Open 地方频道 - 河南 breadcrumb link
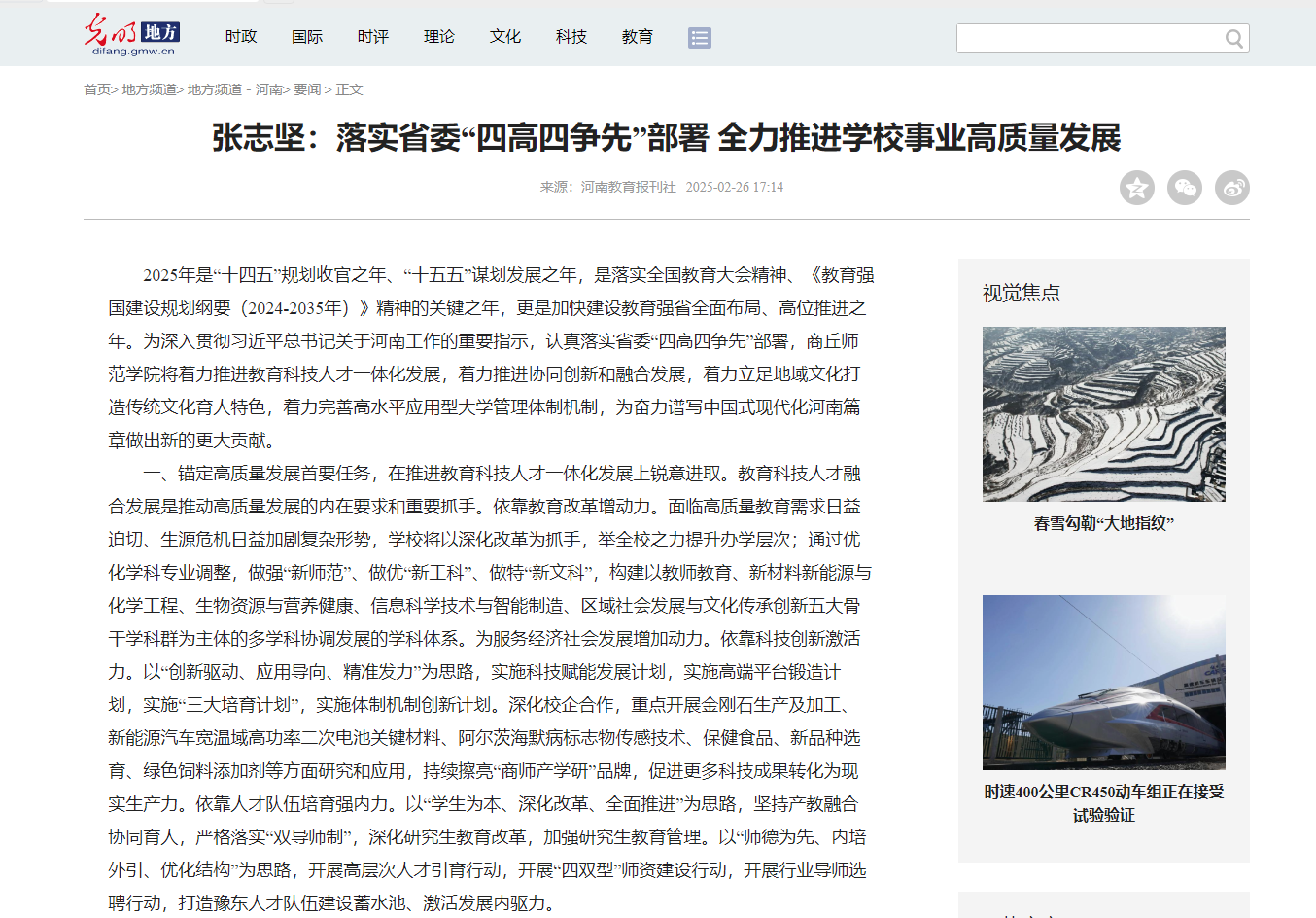The width and height of the screenshot is (1316, 918). pyautogui.click(x=234, y=89)
